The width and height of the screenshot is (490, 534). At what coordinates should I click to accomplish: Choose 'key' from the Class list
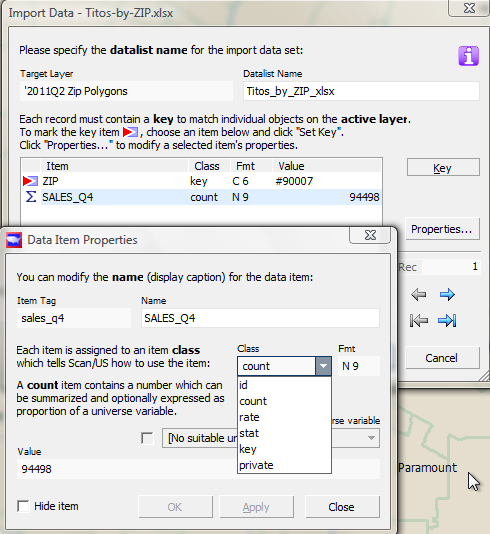pos(284,449)
